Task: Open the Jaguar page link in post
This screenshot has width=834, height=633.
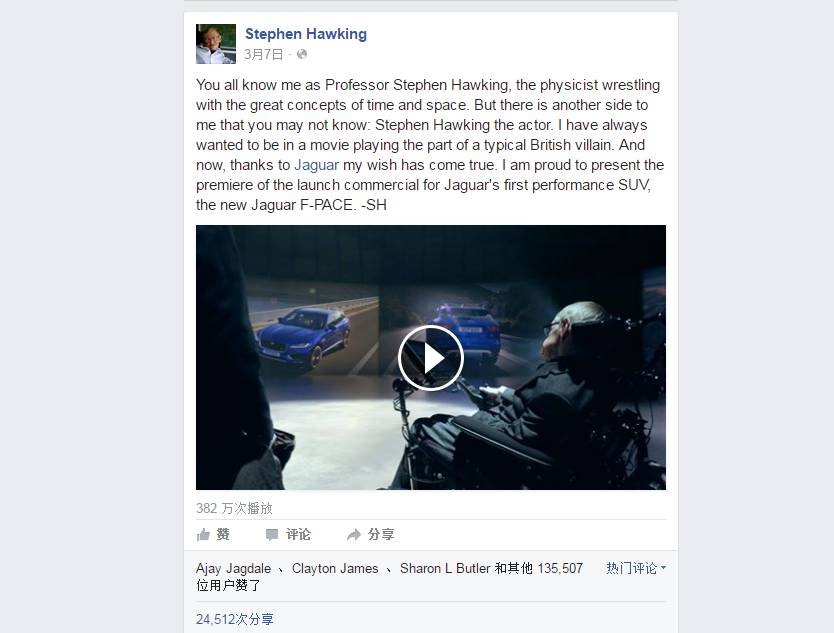Action: pyautogui.click(x=316, y=165)
